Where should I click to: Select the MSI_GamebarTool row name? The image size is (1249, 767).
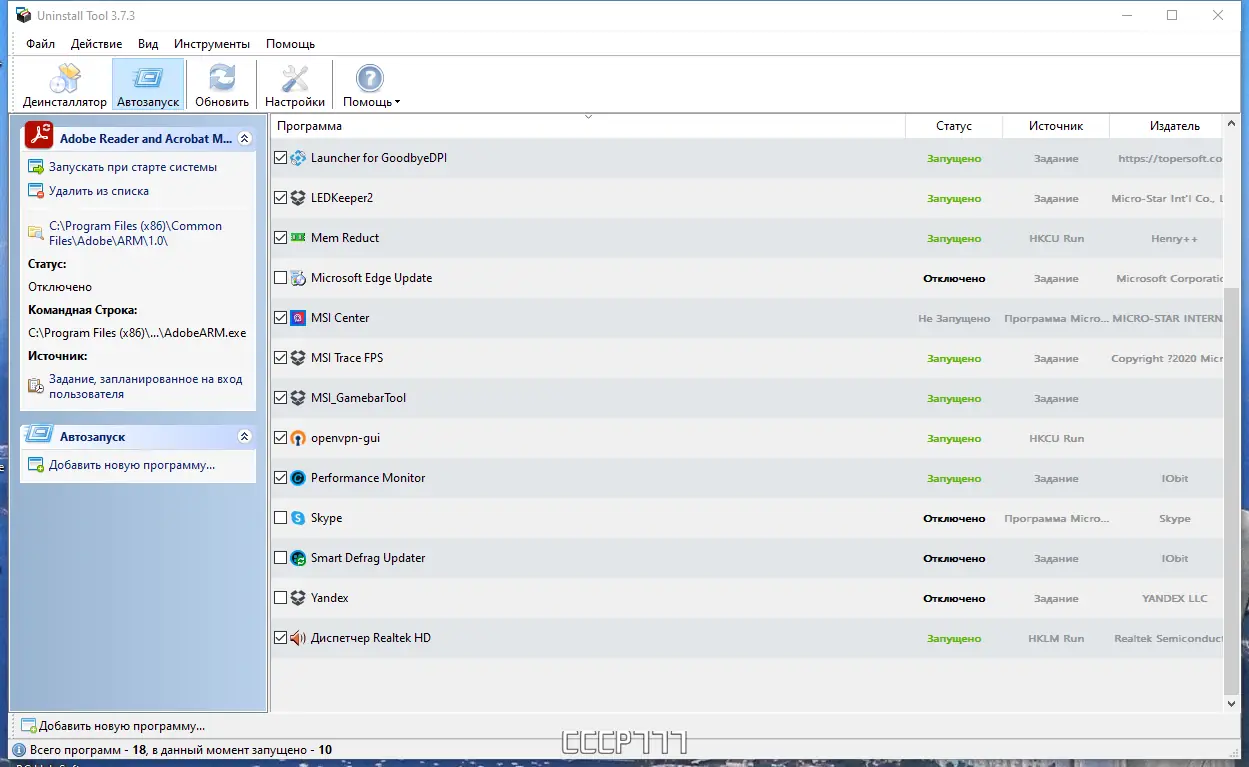coord(359,398)
